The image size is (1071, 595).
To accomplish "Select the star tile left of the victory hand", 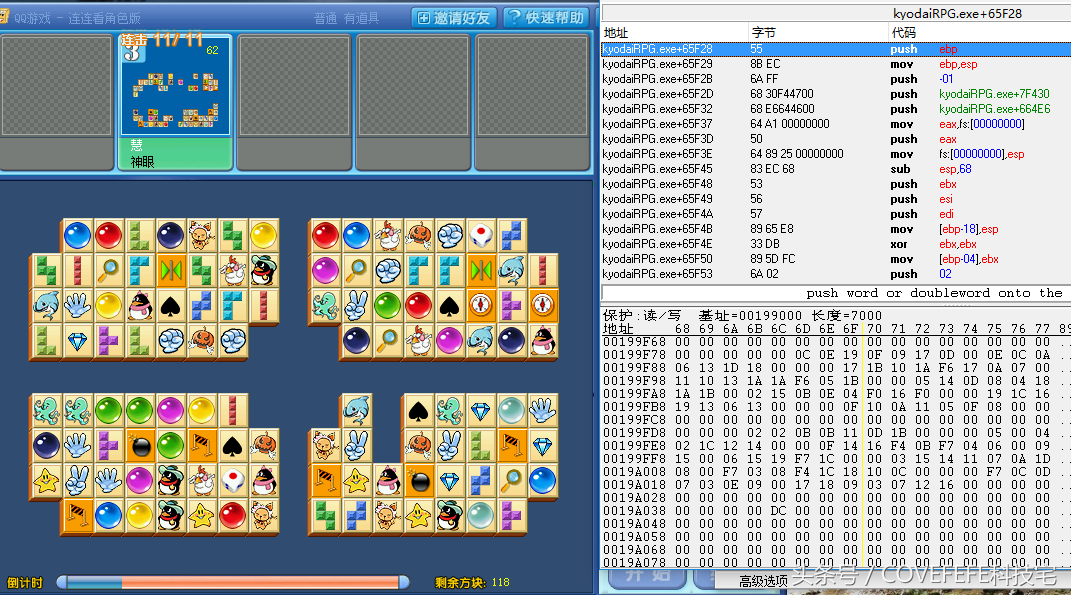I will (46, 480).
